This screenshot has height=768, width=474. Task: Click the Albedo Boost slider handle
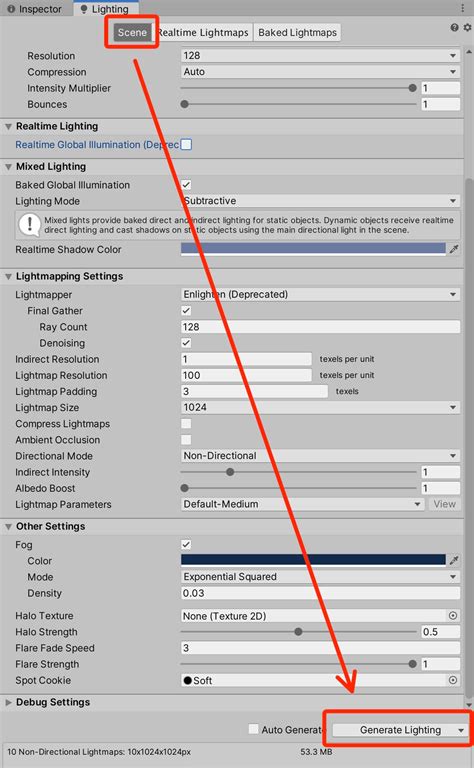(185, 488)
